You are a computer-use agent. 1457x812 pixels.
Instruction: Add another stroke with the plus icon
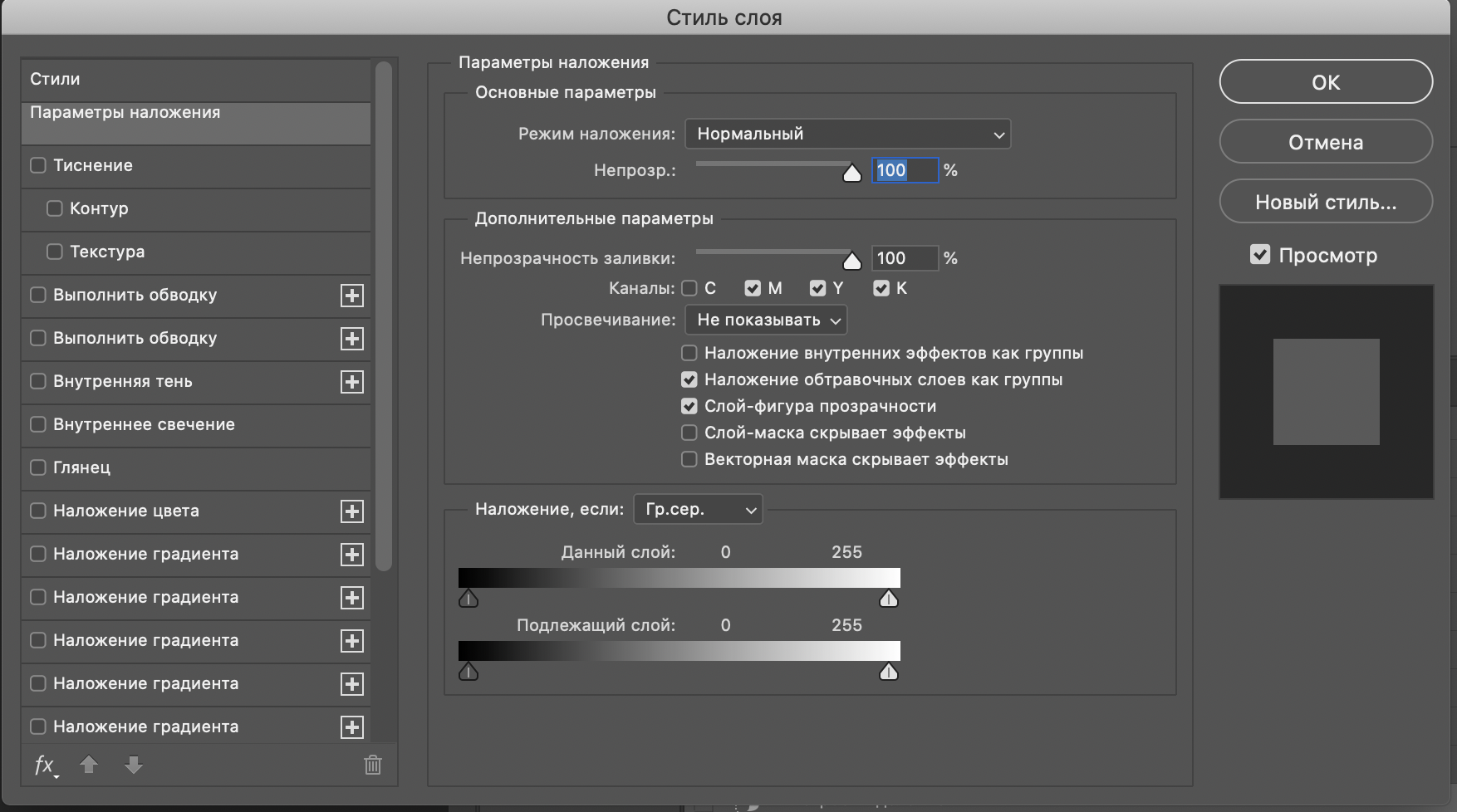[x=352, y=296]
